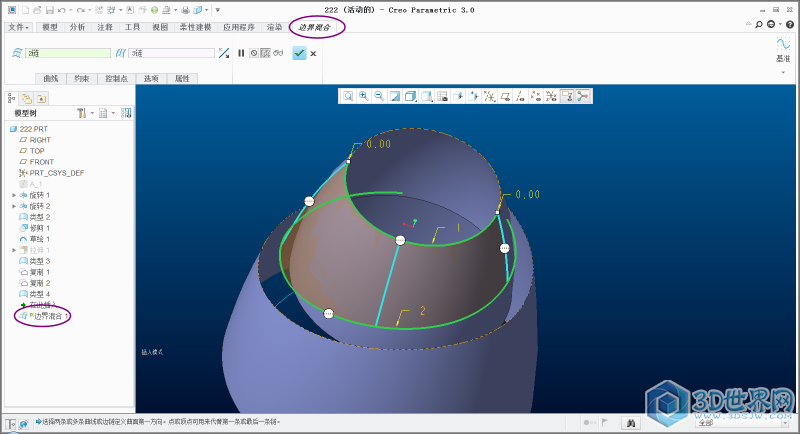Screen dimensions: 800x434
Task: Click the approximate direction arrows icon
Action: [x=223, y=53]
